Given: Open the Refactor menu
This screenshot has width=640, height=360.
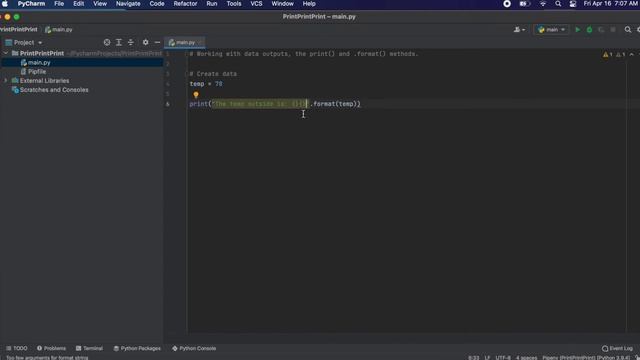Looking at the screenshot, I should [185, 4].
